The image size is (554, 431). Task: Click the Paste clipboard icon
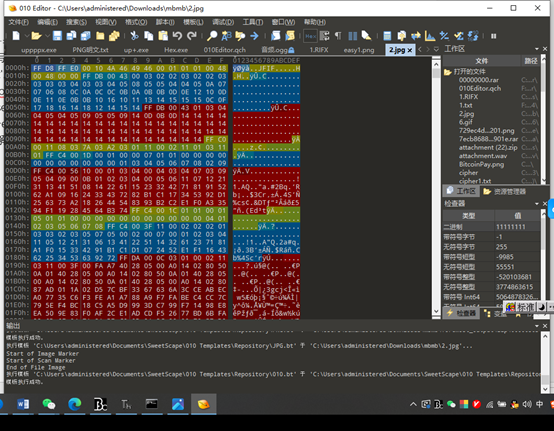point(163,36)
